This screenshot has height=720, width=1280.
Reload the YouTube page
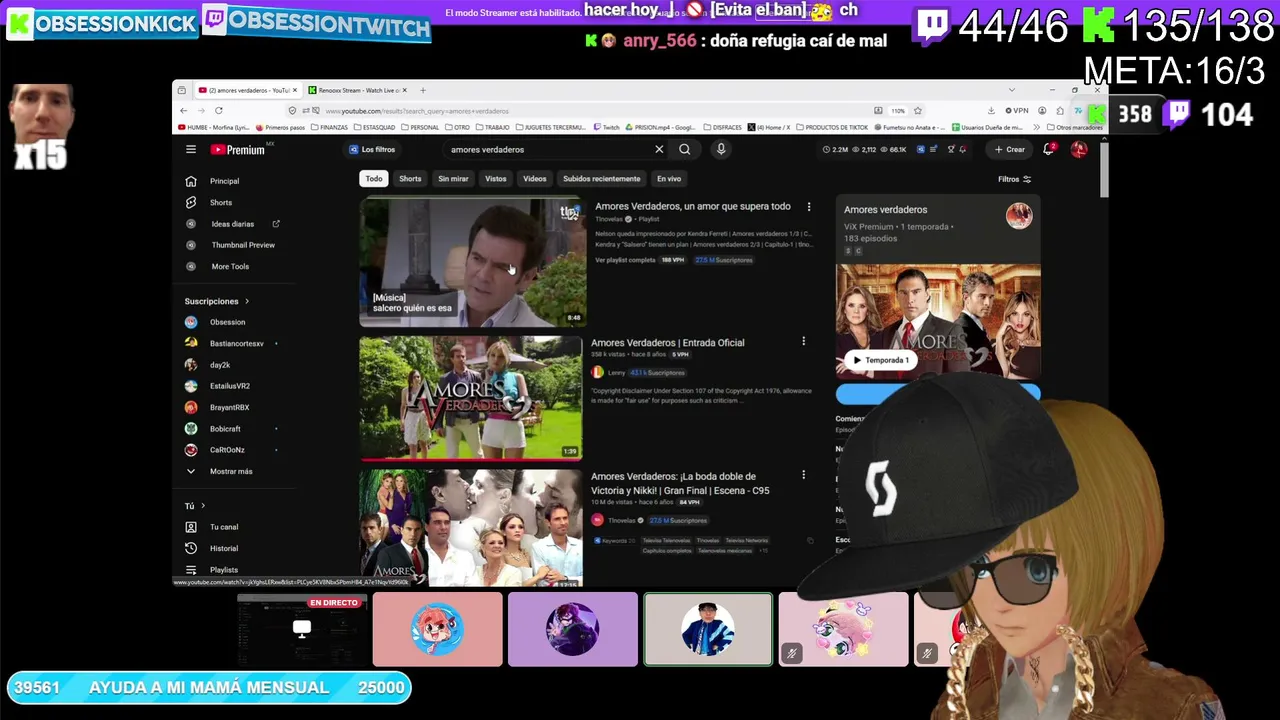(219, 111)
